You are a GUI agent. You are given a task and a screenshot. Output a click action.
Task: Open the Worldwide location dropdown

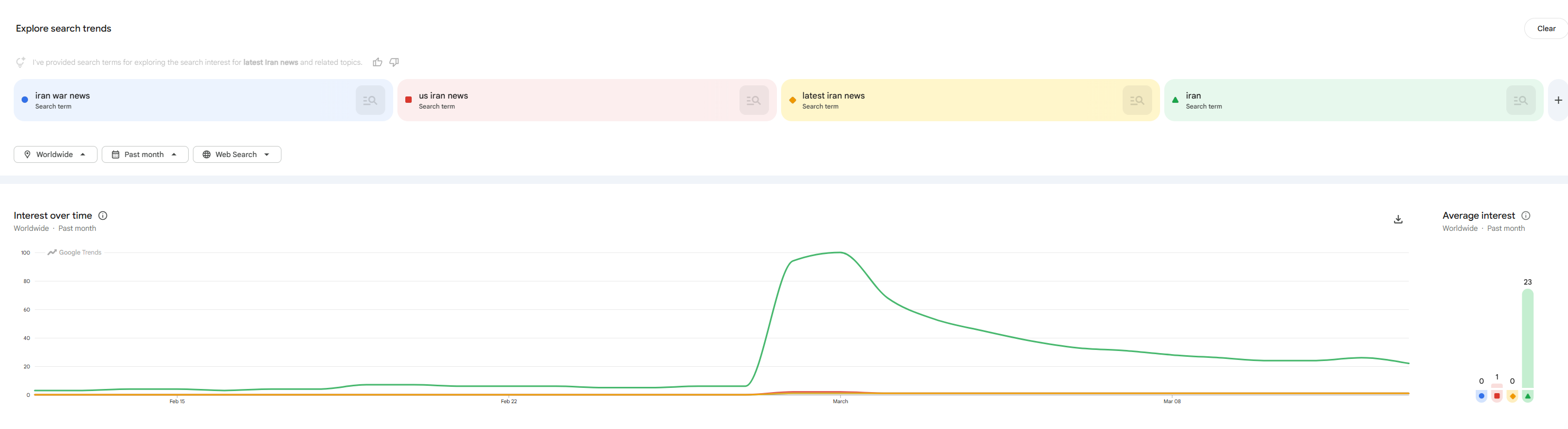click(x=55, y=154)
